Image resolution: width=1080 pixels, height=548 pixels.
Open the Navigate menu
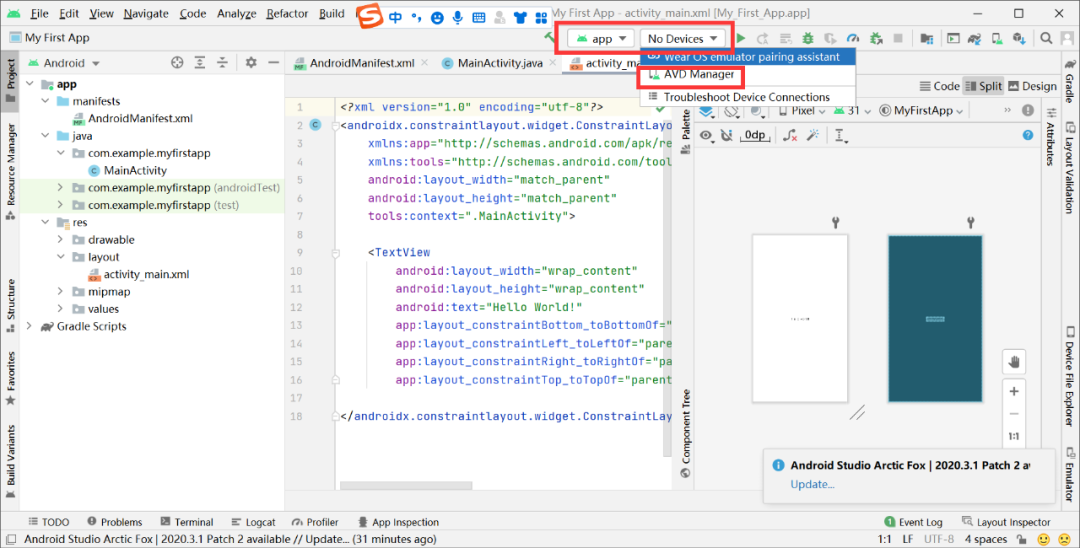[x=147, y=13]
